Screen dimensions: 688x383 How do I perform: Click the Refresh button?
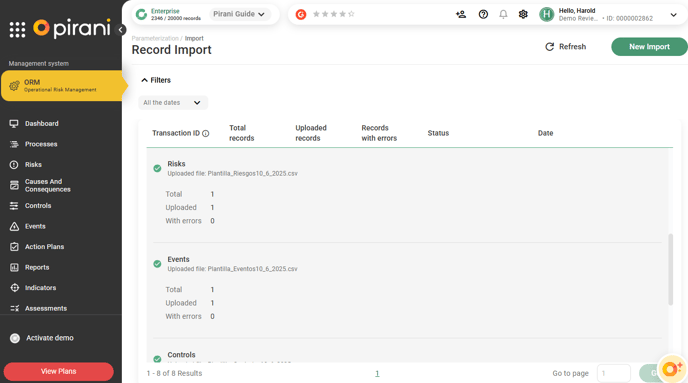tap(566, 47)
